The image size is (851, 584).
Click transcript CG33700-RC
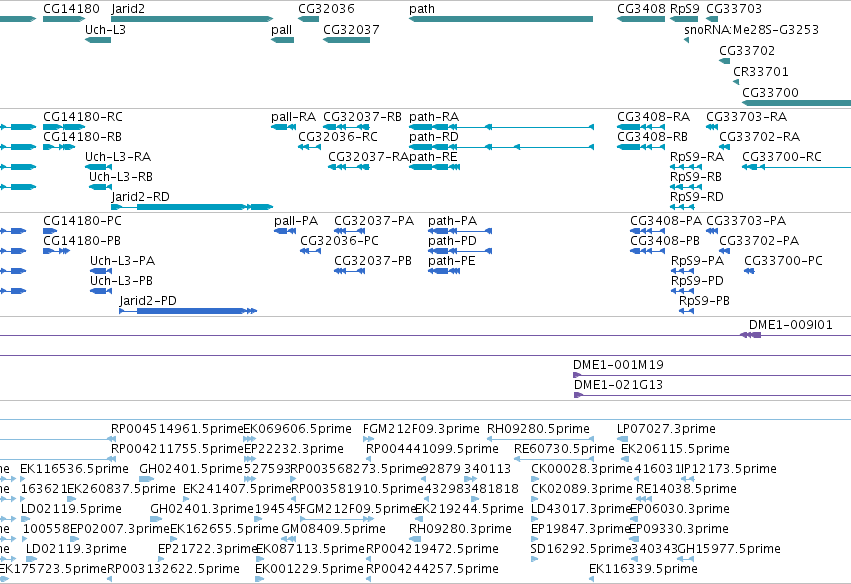tap(782, 157)
